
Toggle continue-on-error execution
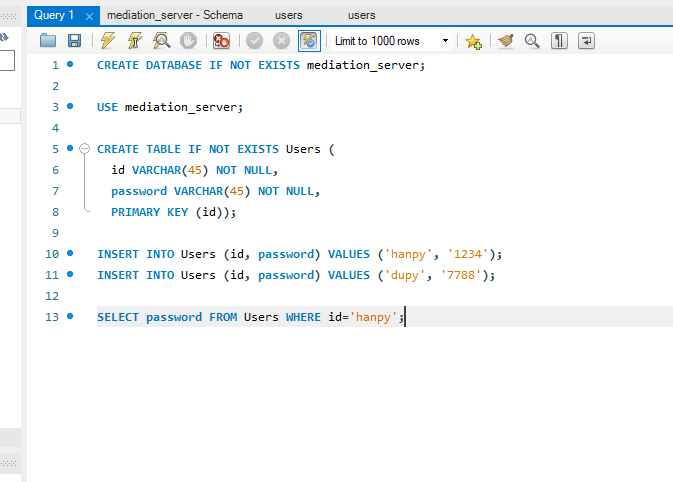point(221,41)
